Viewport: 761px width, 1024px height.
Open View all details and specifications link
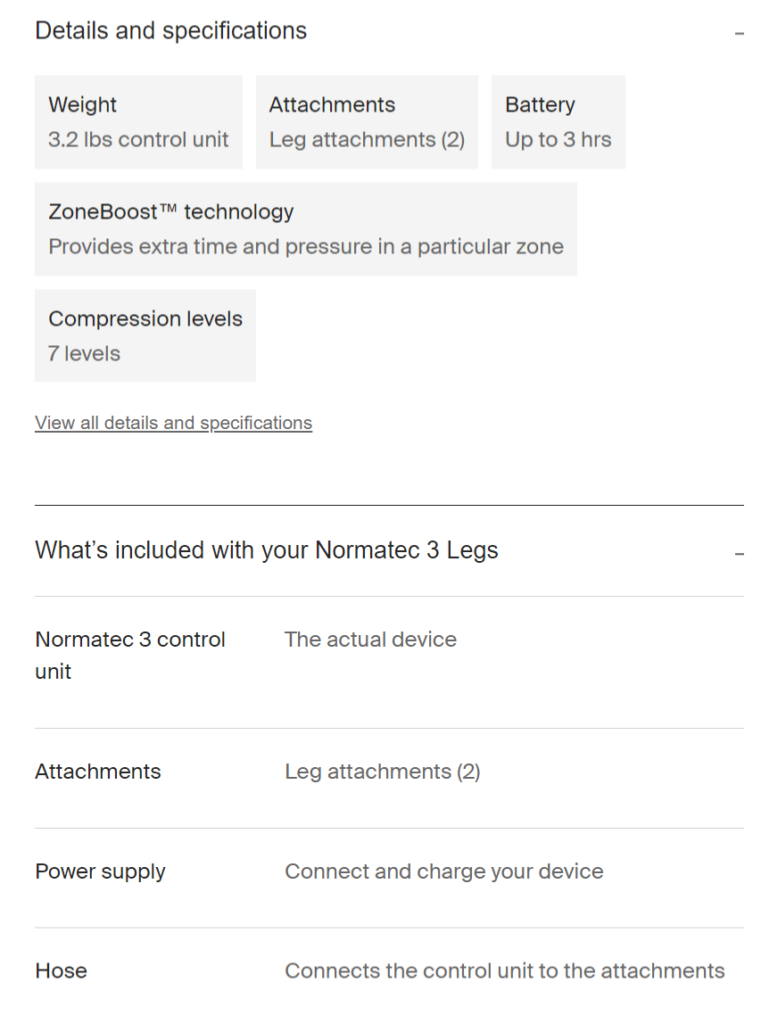[x=173, y=423]
